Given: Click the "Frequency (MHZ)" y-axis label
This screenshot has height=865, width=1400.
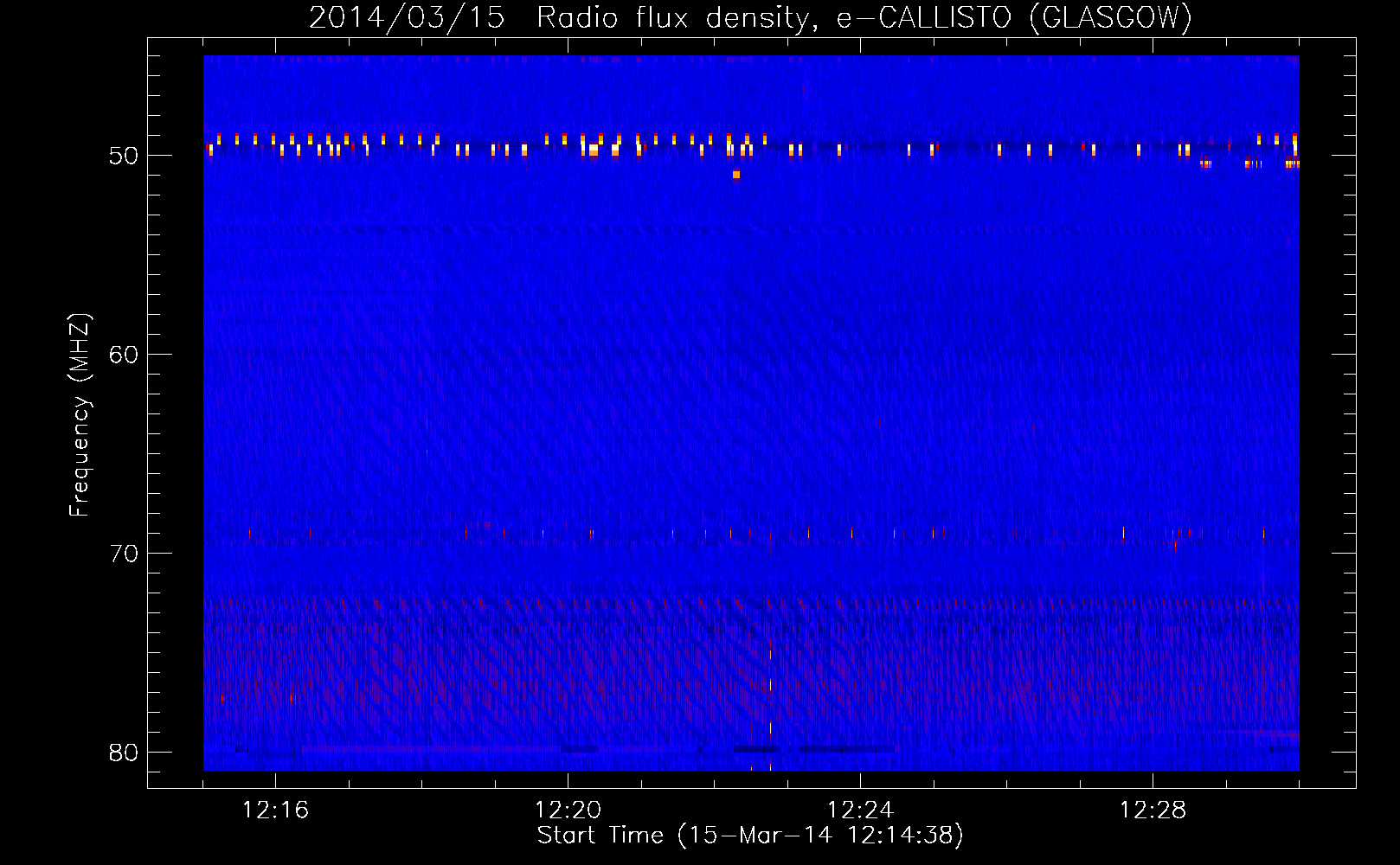Looking at the screenshot, I should 80,415.
